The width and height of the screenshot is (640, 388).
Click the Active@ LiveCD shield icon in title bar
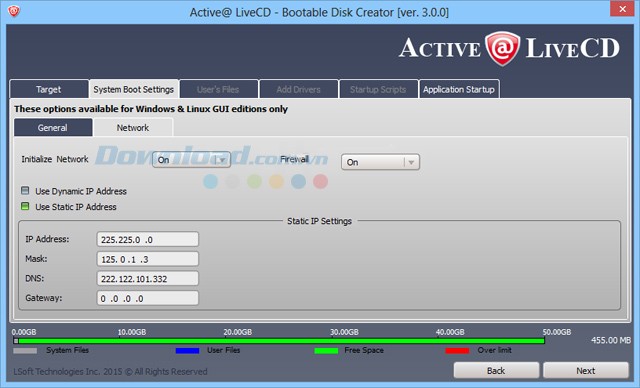coord(13,11)
